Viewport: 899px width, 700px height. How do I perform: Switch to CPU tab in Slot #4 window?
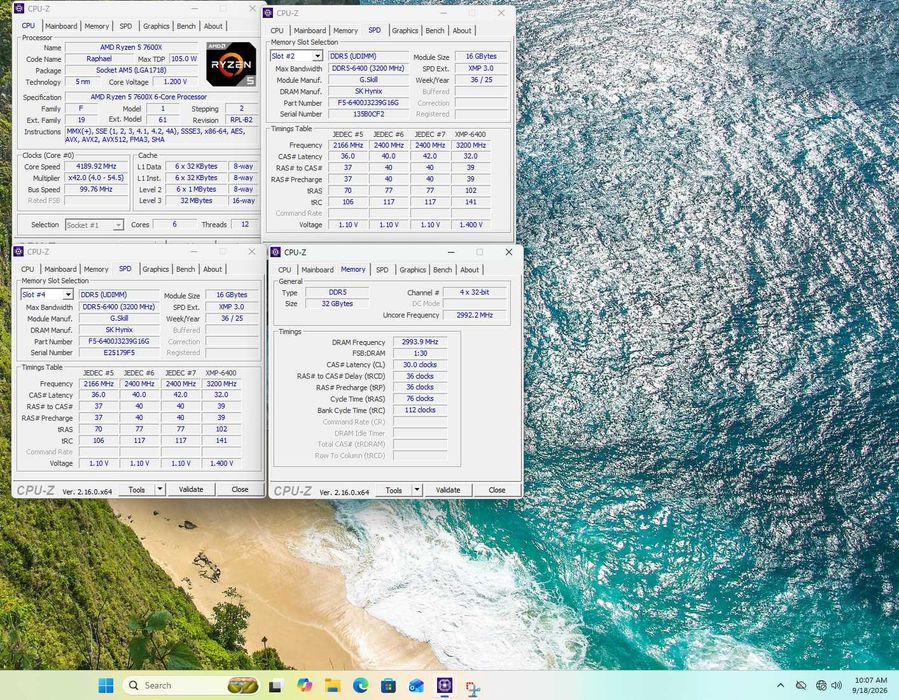pos(28,269)
